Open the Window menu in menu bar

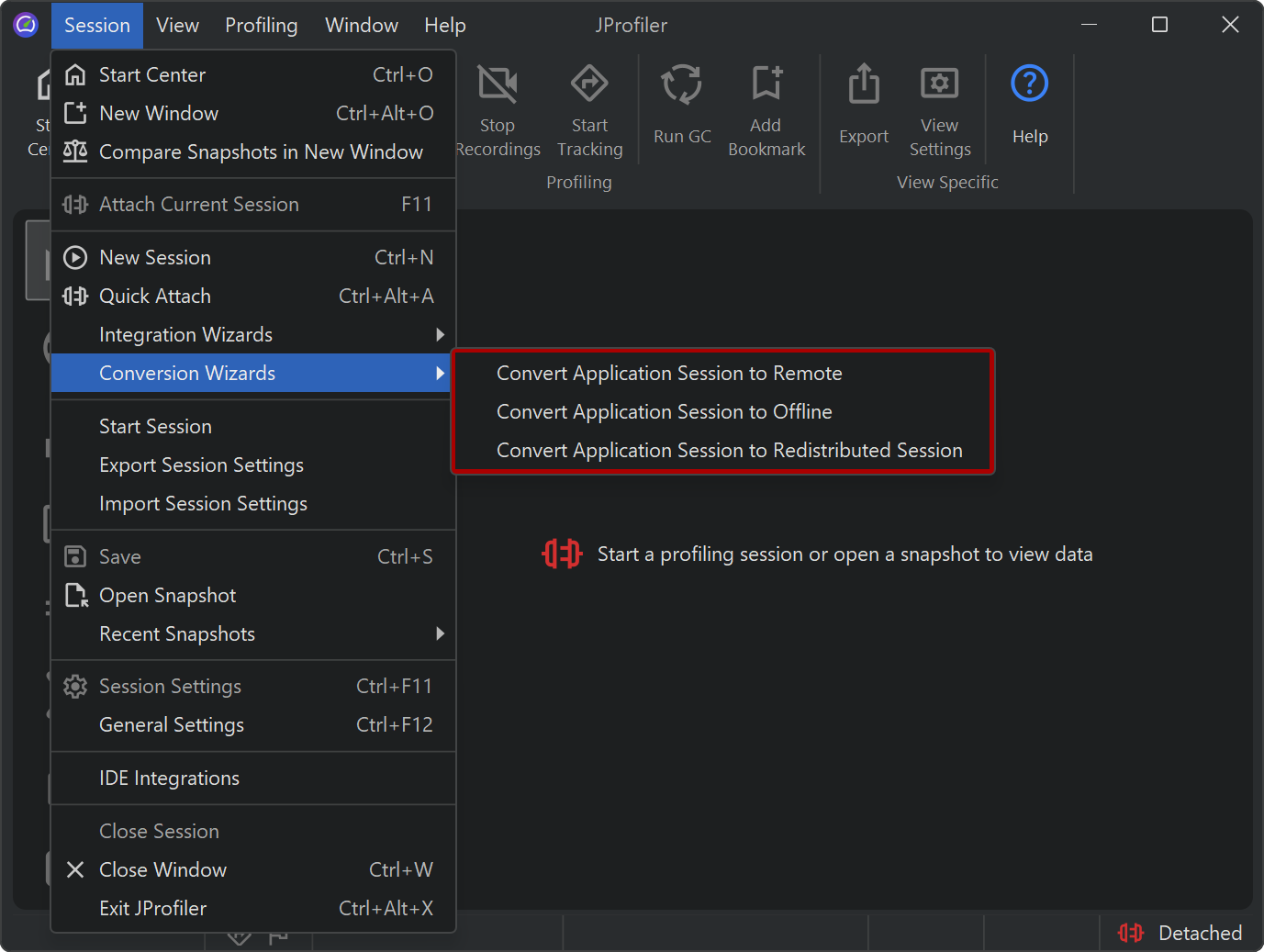(x=362, y=26)
